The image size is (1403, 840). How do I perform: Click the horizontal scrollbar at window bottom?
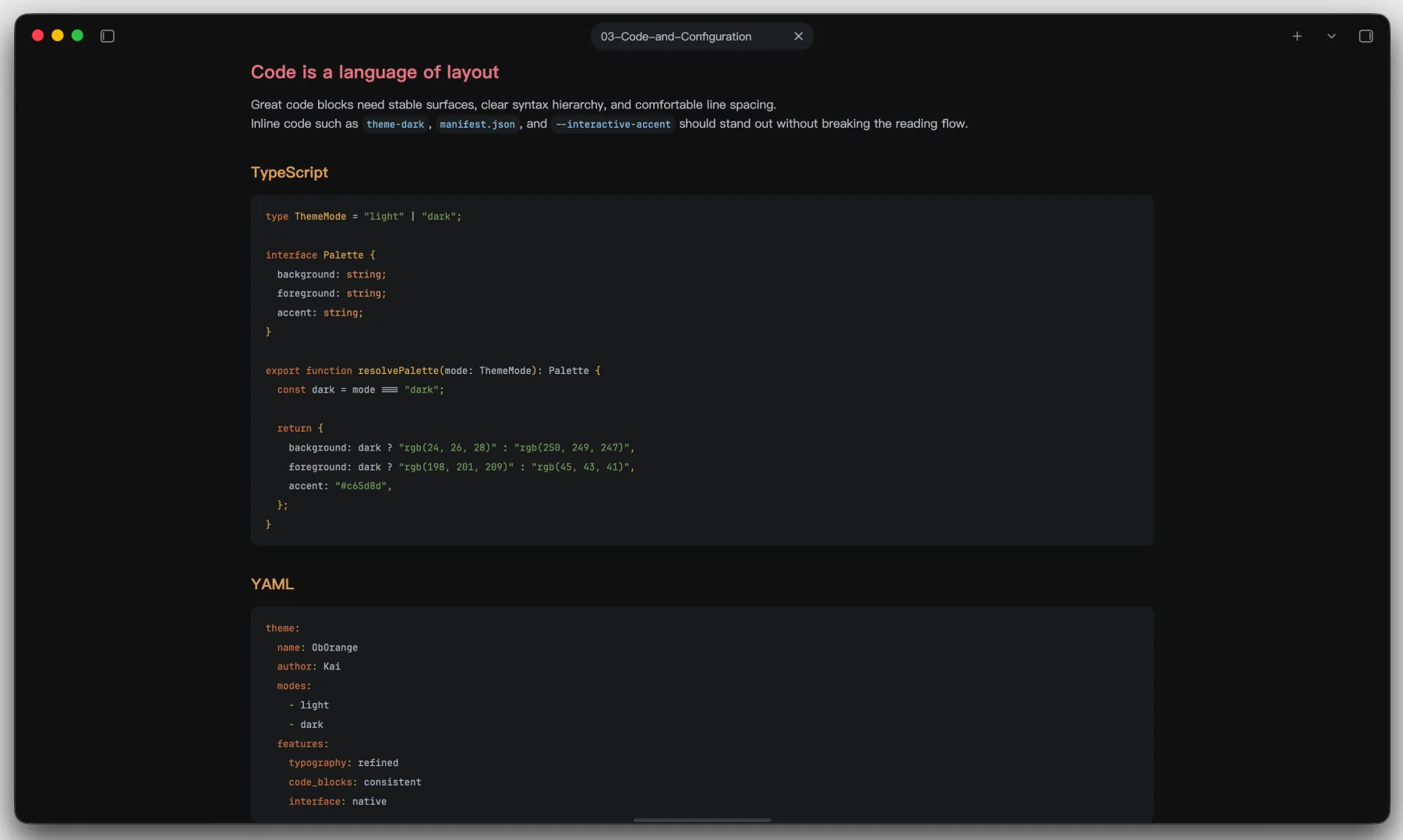pos(701,820)
